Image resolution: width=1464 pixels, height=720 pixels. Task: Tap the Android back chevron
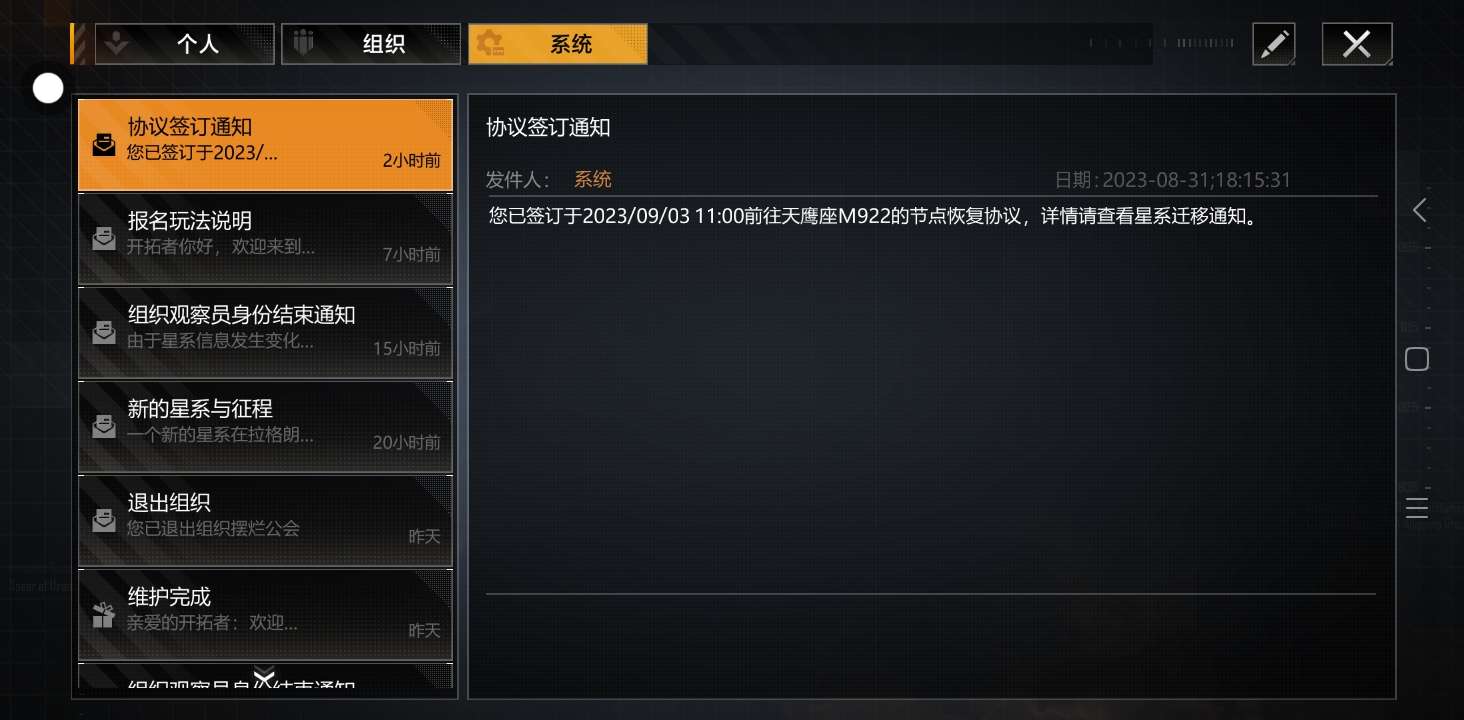pos(1418,210)
